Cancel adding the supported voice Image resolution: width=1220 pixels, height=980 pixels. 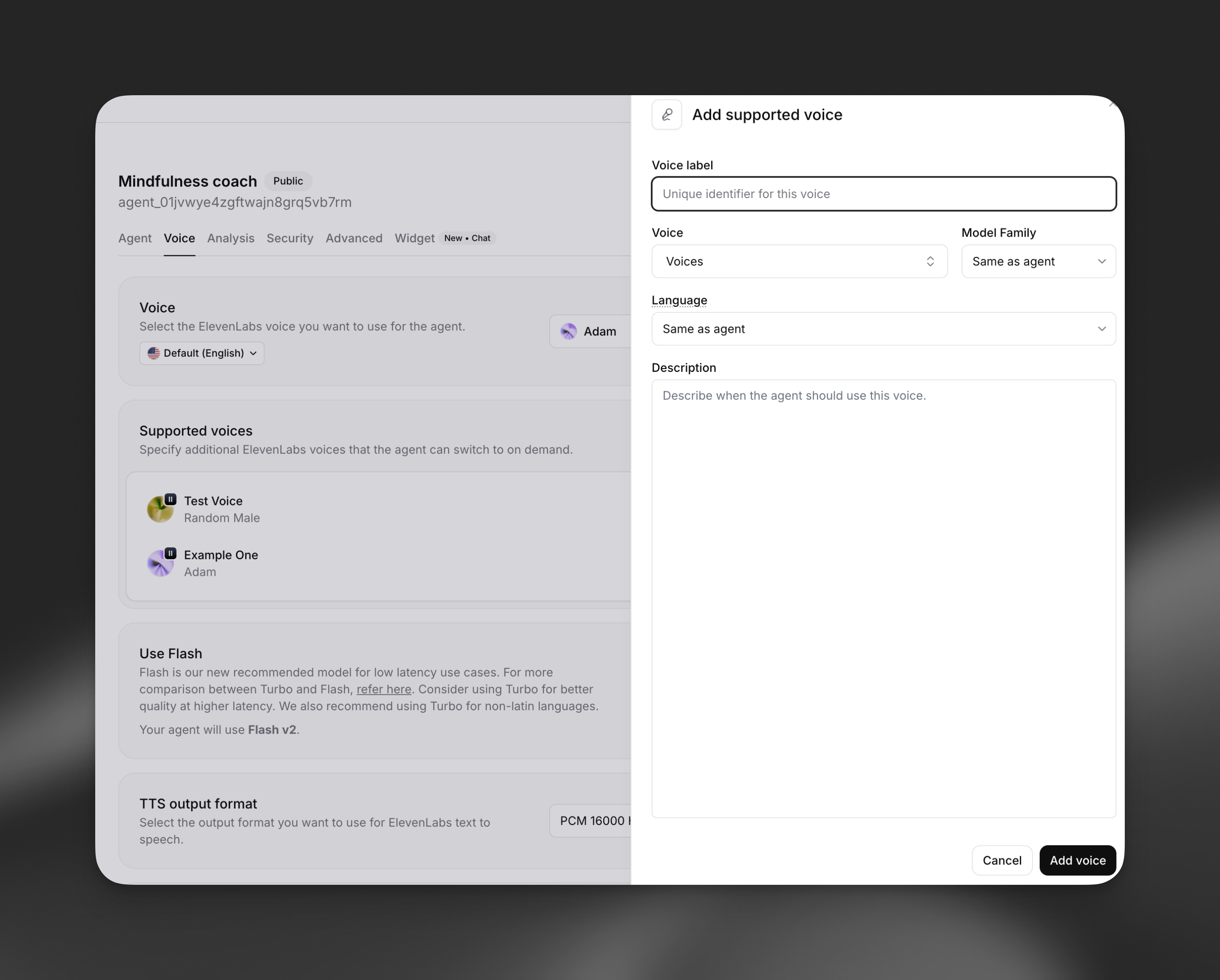[x=1002, y=860]
